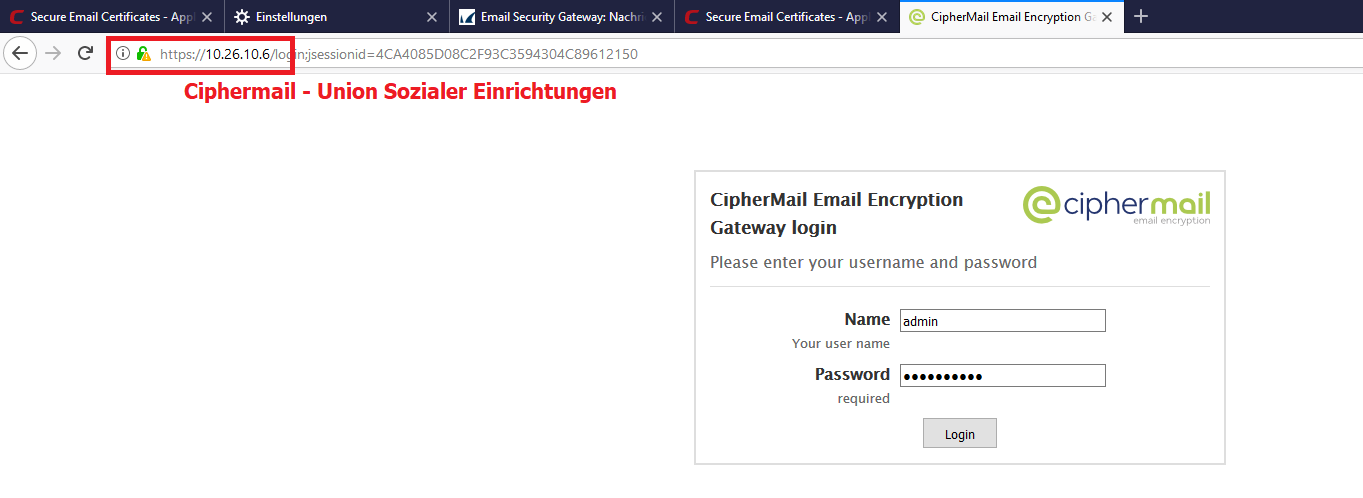Viewport: 1363px width, 498px height.
Task: Open a new browser tab with plus
Action: pyautogui.click(x=1141, y=16)
